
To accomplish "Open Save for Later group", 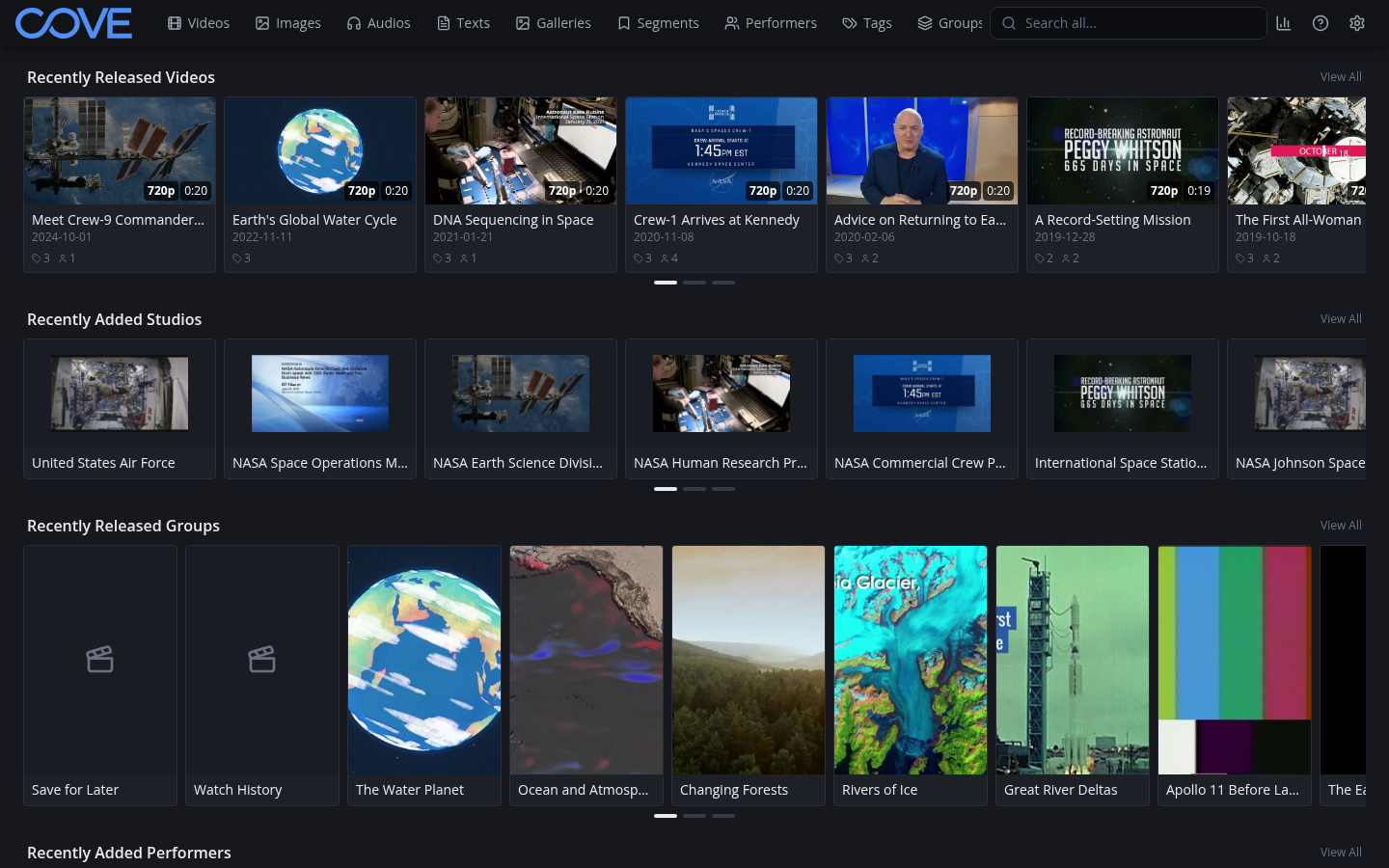I will pyautogui.click(x=100, y=675).
